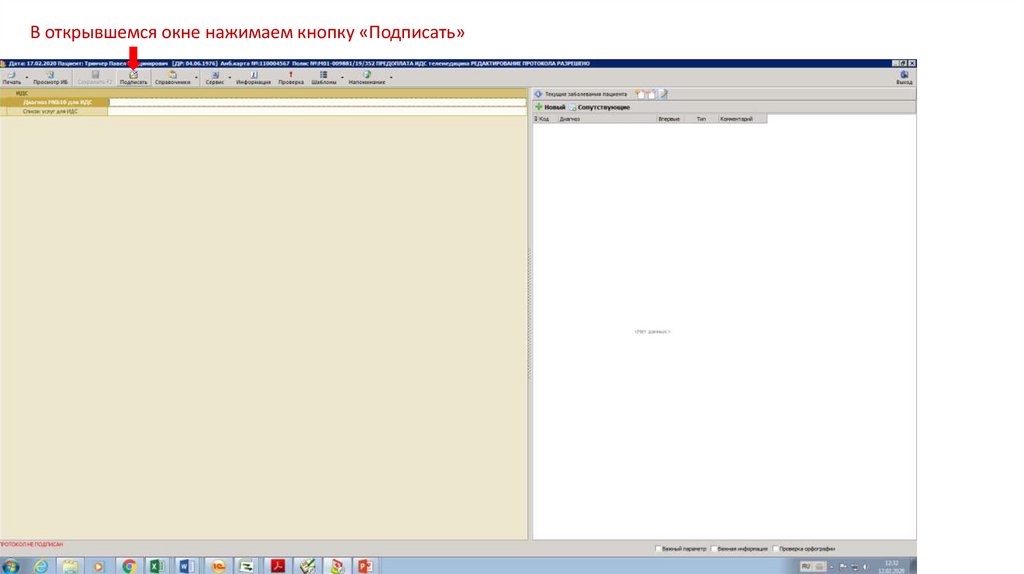1024x574 pixels.
Task: Click the greyed Сохранить F2 button
Action: (95, 78)
